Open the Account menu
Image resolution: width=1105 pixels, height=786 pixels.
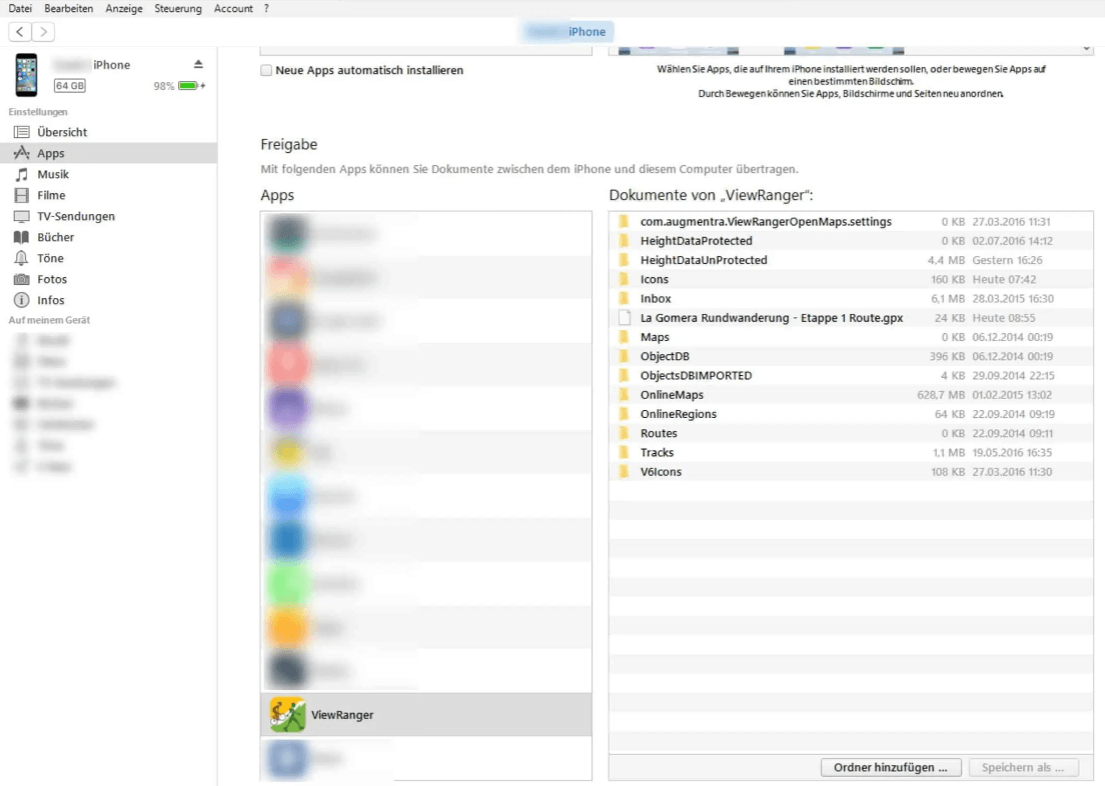click(233, 8)
